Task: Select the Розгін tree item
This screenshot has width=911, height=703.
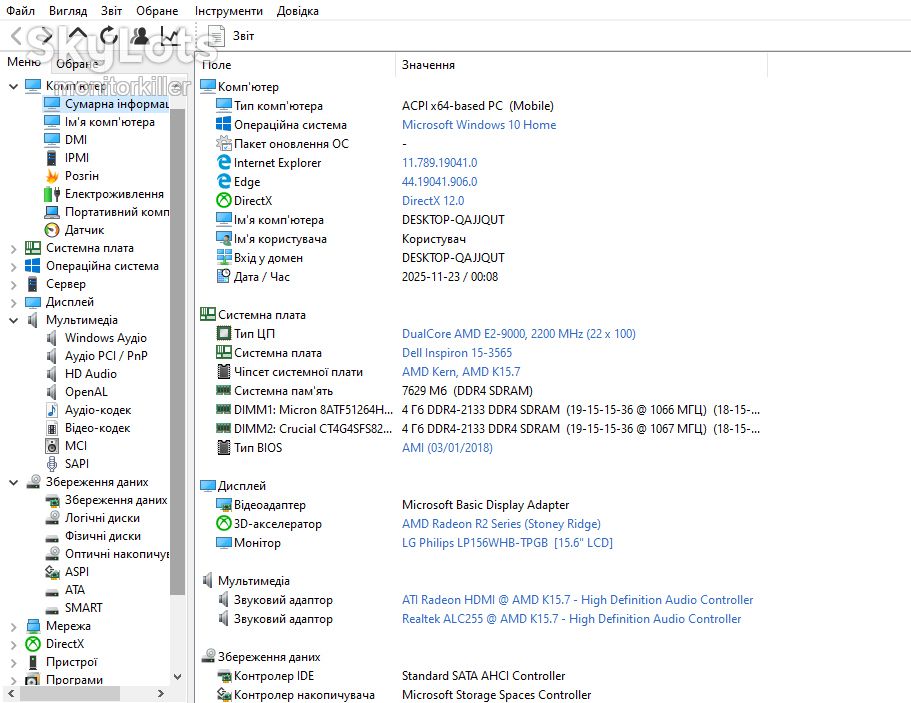Action: pos(81,175)
